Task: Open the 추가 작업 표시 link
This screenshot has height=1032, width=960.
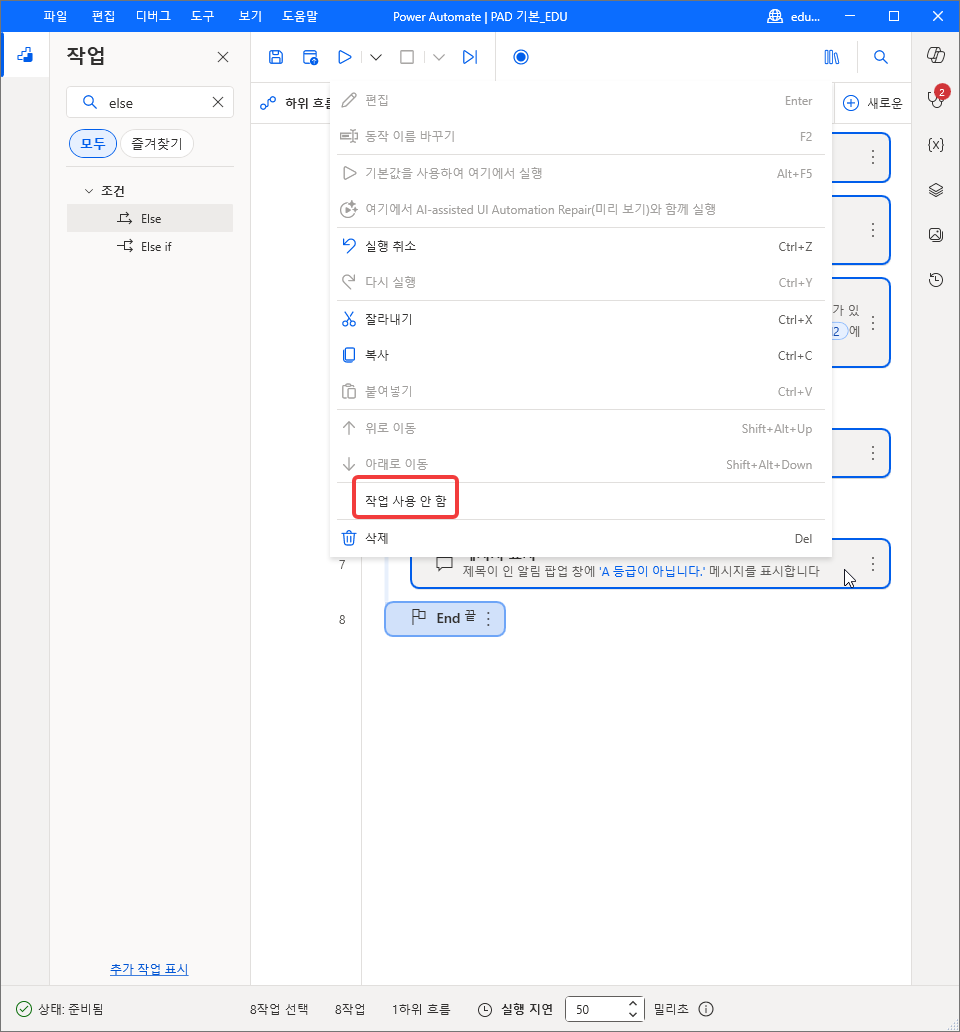Action: click(149, 969)
